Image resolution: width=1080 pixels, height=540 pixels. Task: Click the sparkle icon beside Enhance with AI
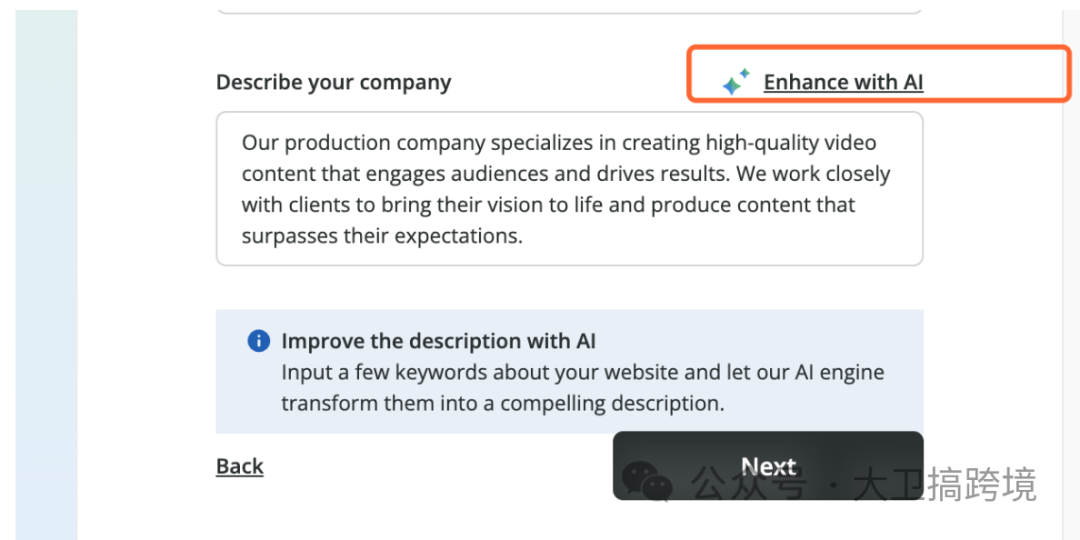tap(736, 82)
